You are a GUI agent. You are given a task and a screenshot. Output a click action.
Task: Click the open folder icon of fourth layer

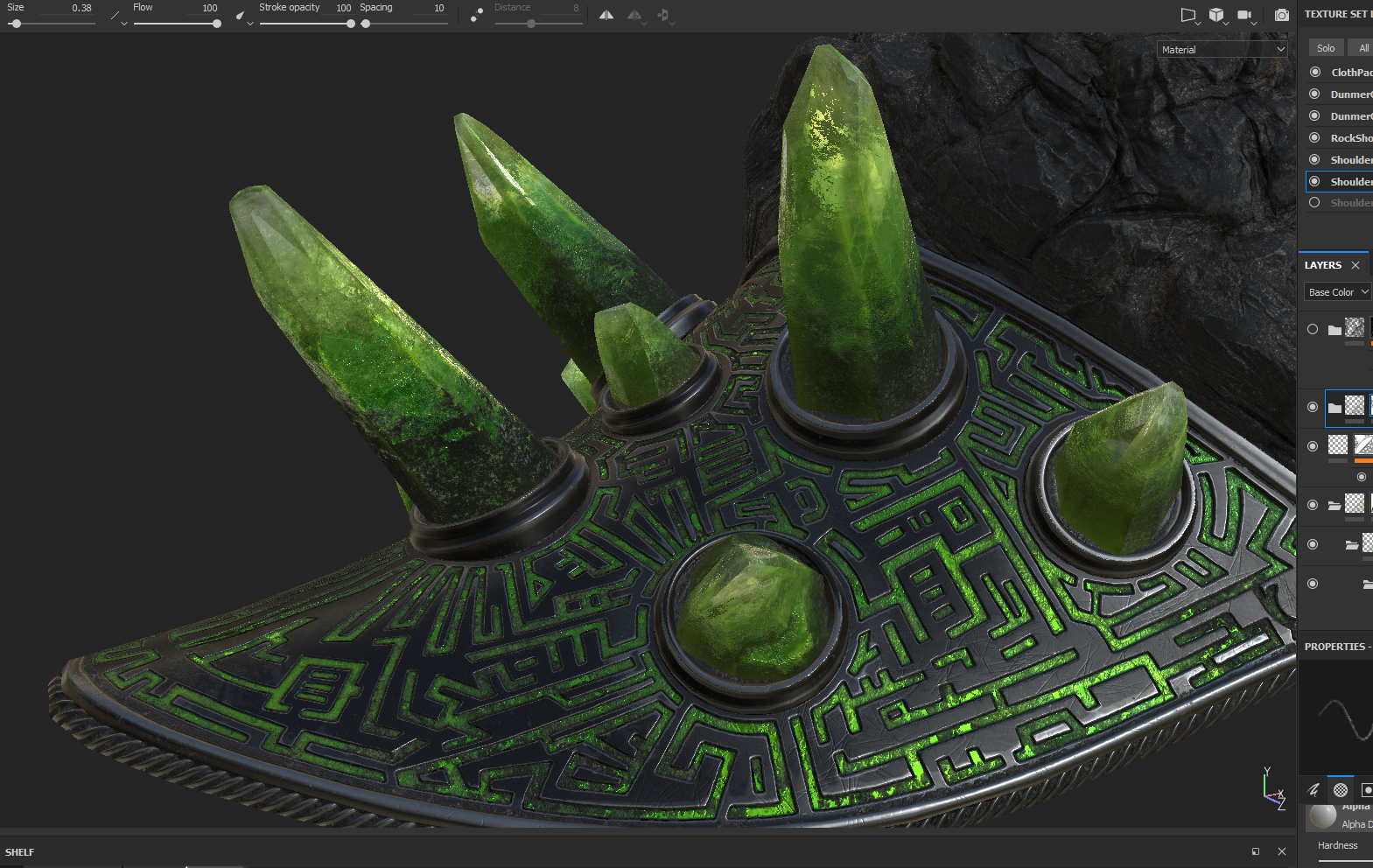tap(1334, 505)
